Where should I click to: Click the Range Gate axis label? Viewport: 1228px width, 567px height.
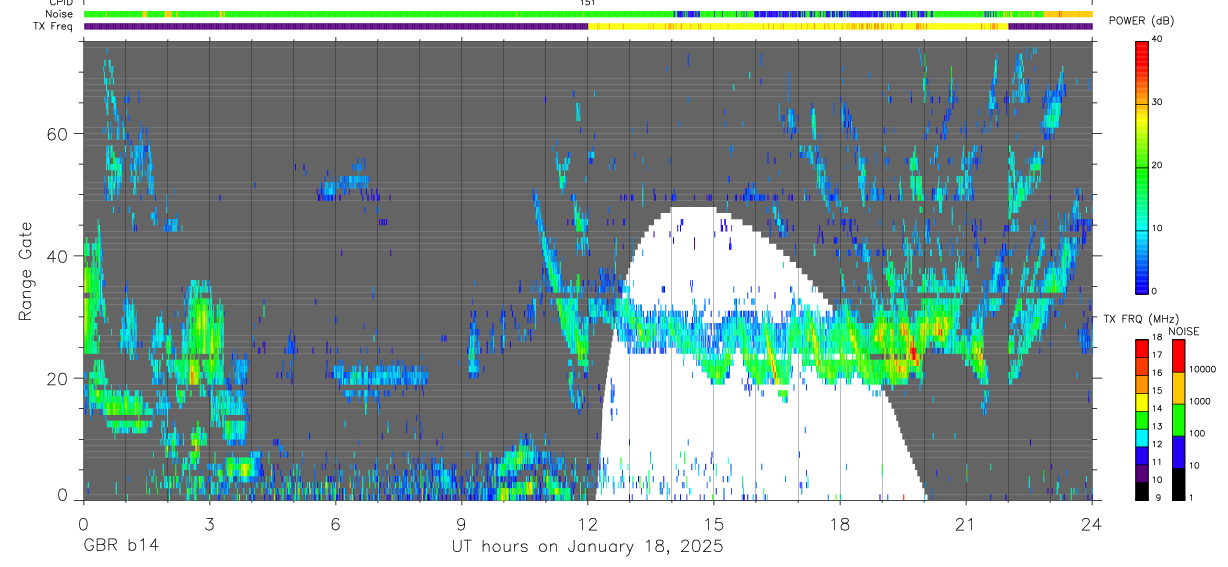[x=26, y=271]
